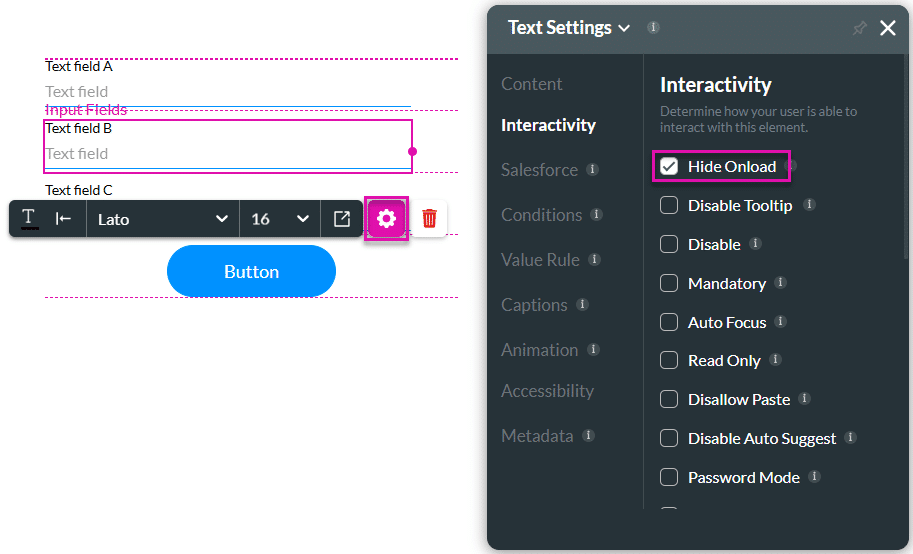Image resolution: width=913 pixels, height=554 pixels.
Task: Go to the Animation tab
Action: [539, 349]
